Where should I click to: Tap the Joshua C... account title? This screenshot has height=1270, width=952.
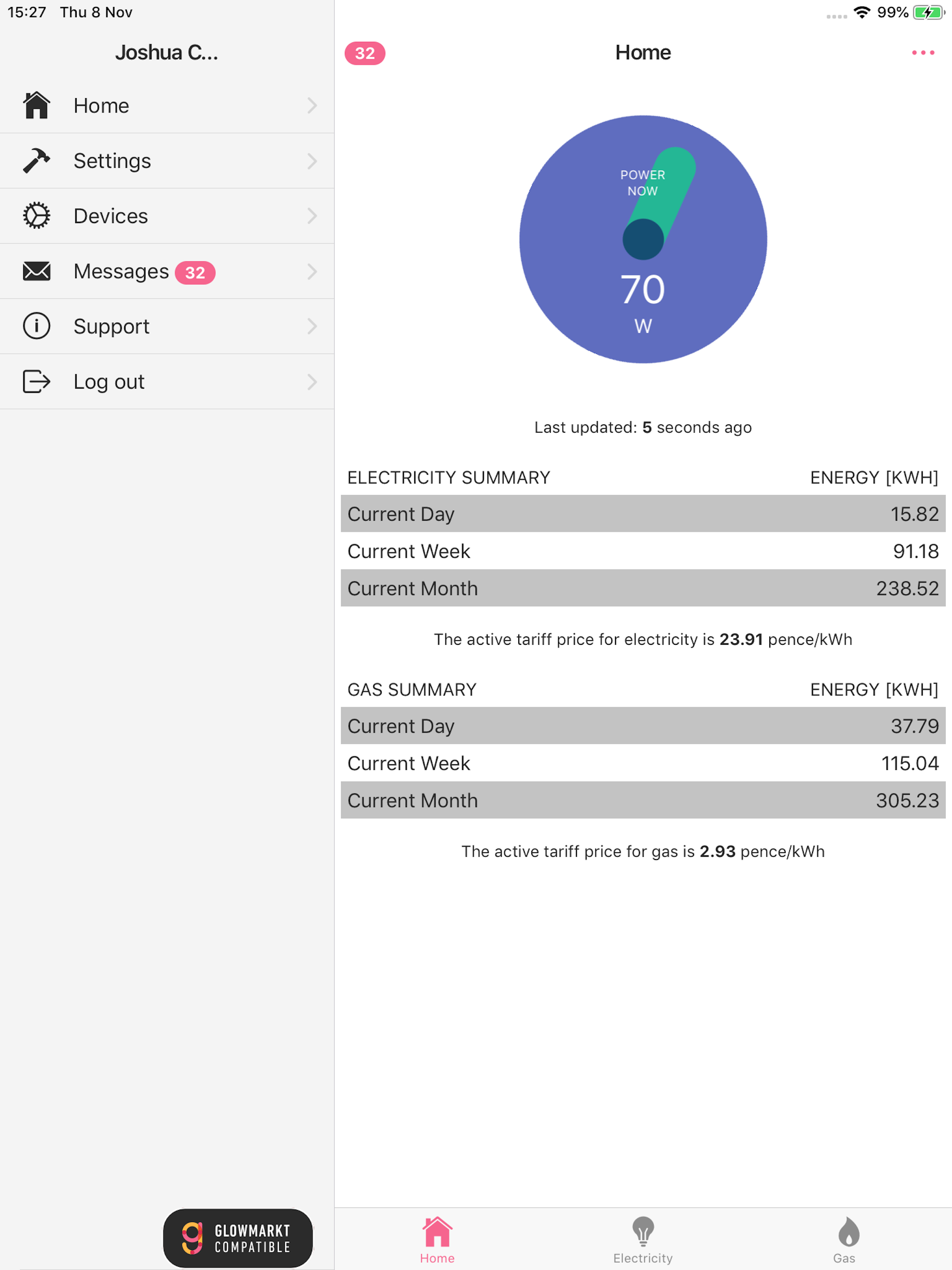(x=166, y=53)
